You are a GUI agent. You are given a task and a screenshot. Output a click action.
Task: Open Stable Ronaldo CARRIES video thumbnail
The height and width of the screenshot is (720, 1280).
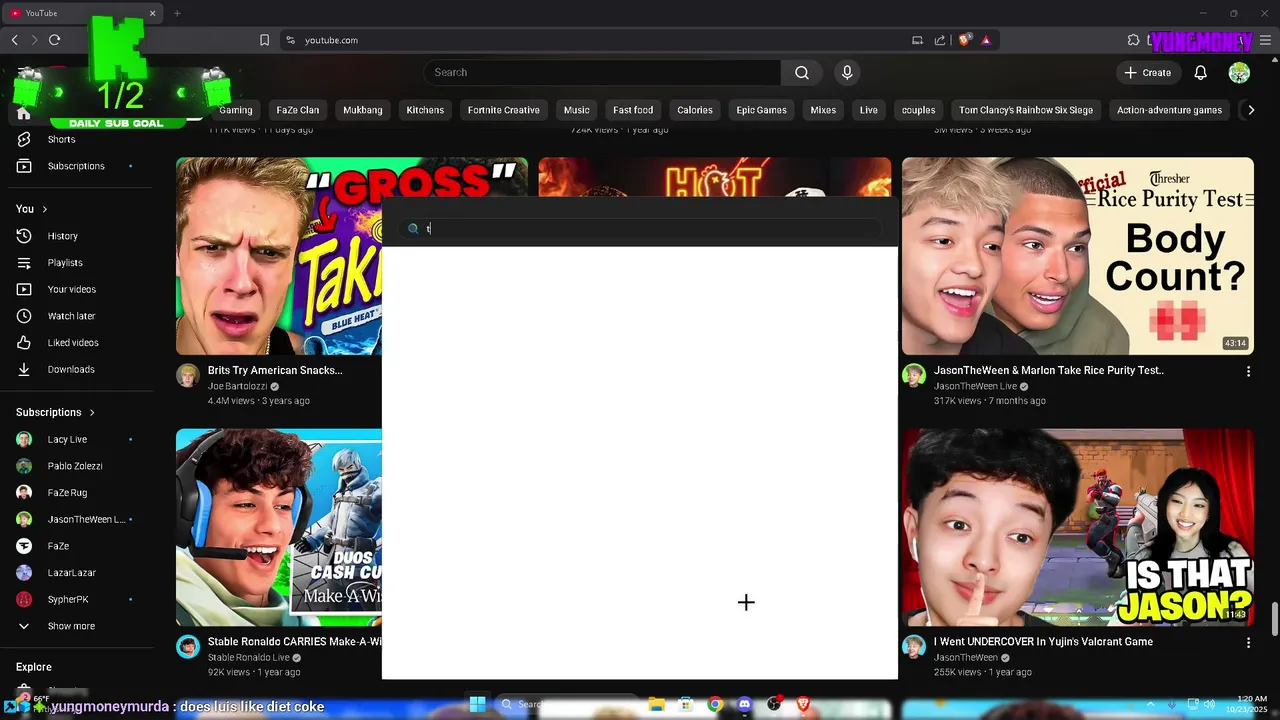pyautogui.click(x=279, y=528)
